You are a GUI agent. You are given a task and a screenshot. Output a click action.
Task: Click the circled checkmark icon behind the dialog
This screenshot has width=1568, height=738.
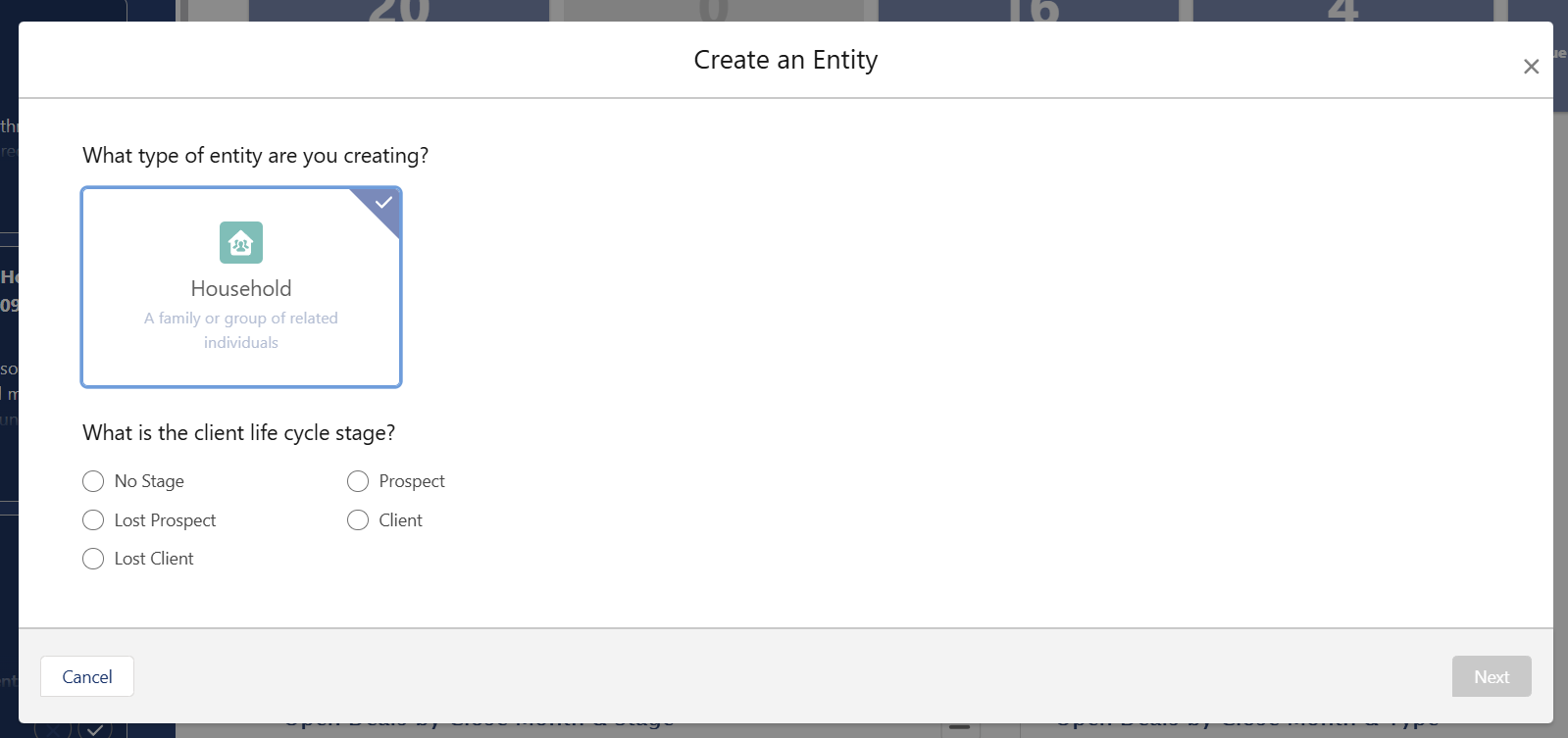[96, 730]
